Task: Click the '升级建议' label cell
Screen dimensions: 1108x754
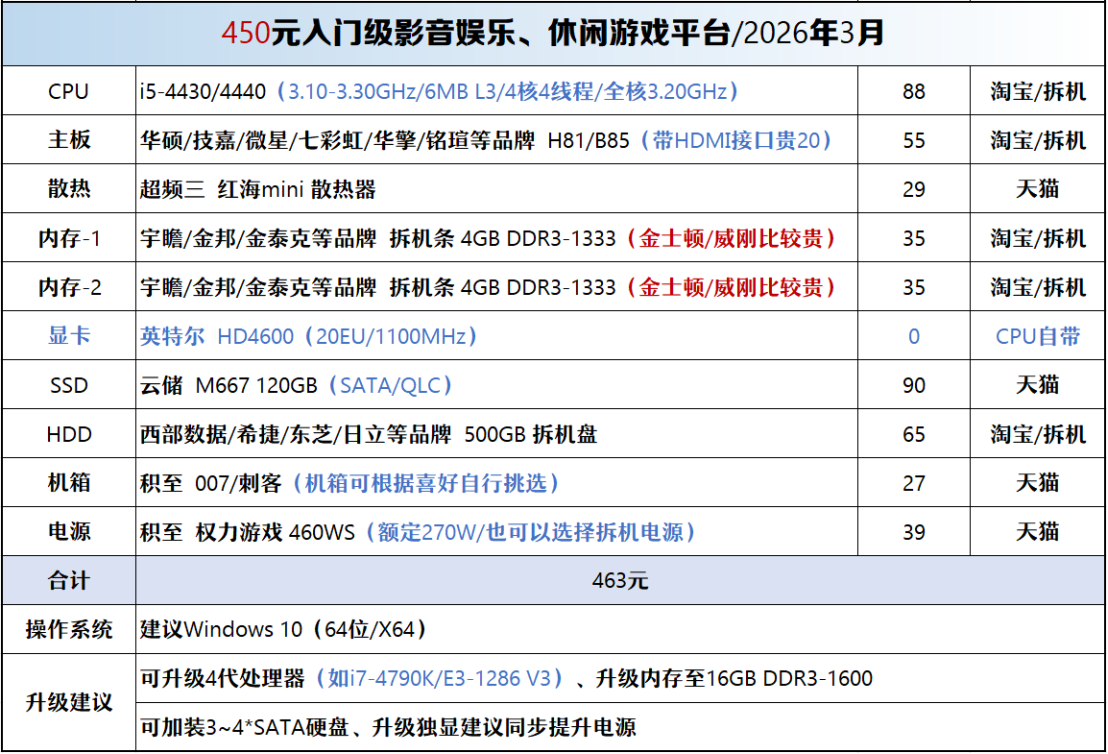Action: 69,702
